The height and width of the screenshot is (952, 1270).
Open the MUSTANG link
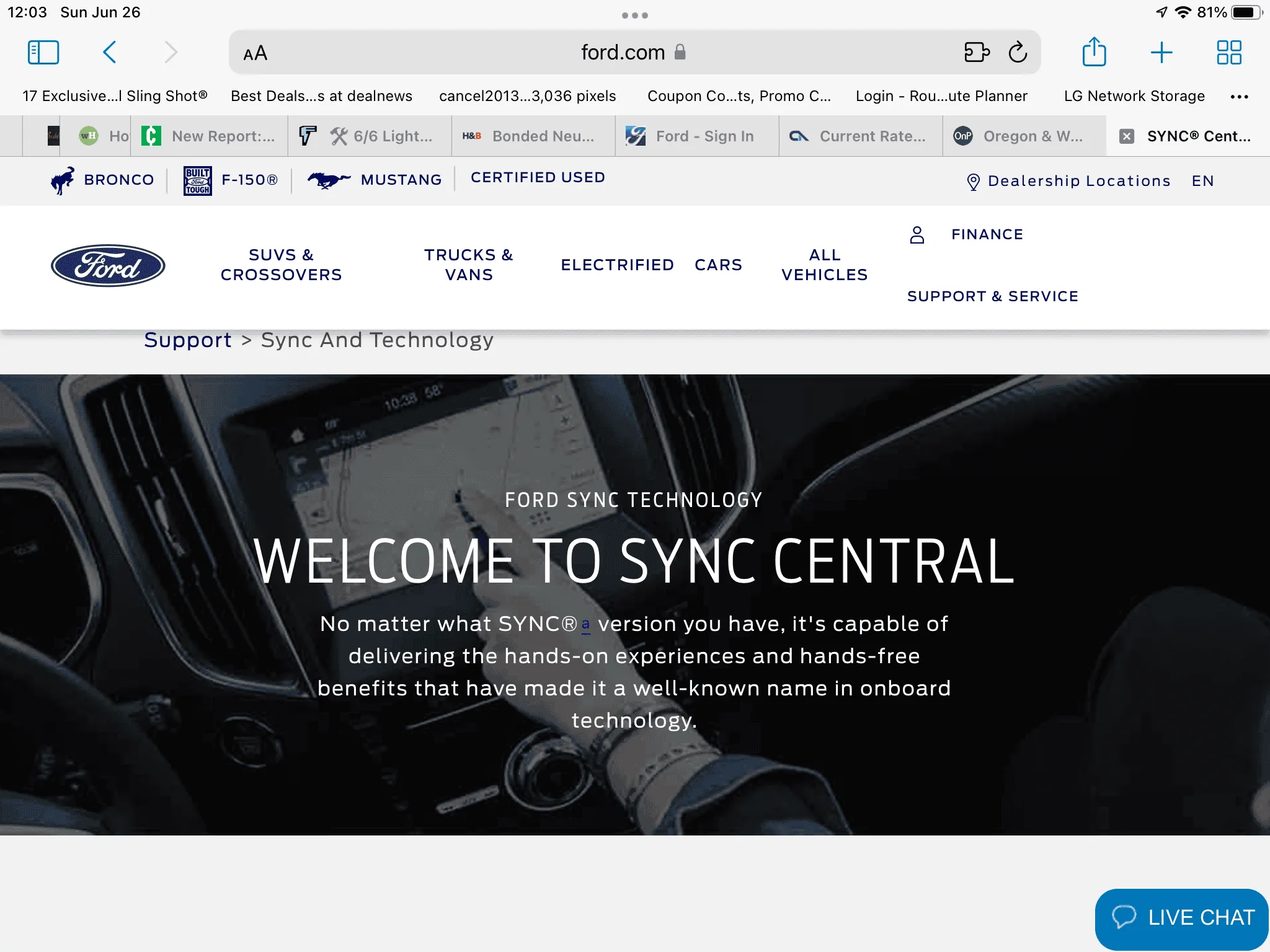[401, 180]
